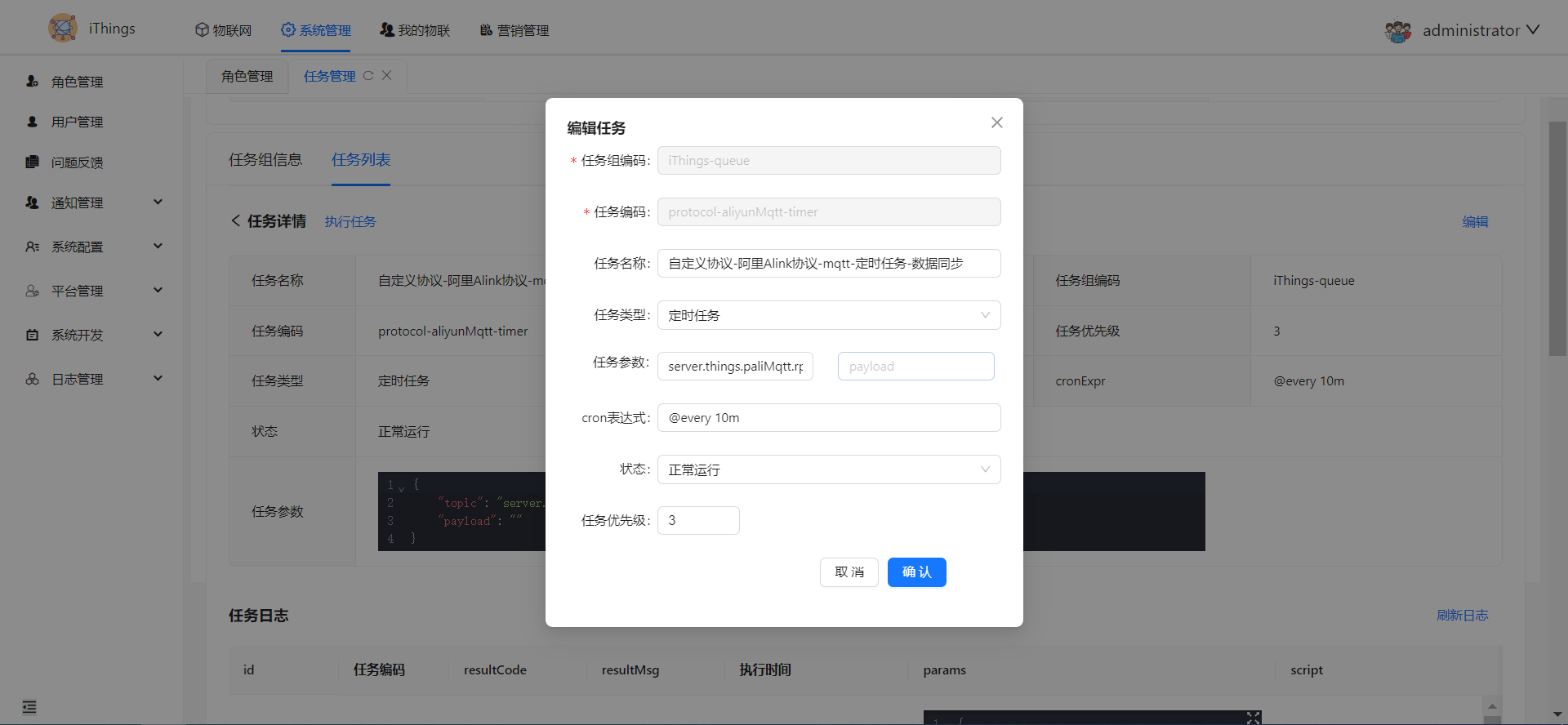The height and width of the screenshot is (725, 1568).
Task: Click the back arrow beside 任务详情
Action: (x=235, y=221)
